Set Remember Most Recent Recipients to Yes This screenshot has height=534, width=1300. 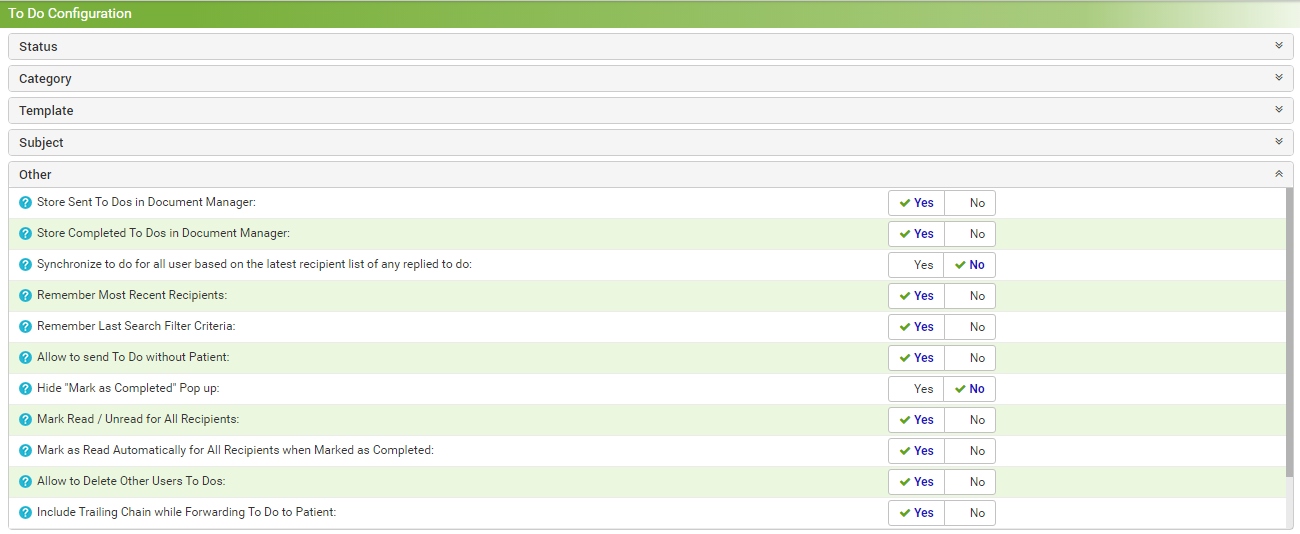[916, 296]
